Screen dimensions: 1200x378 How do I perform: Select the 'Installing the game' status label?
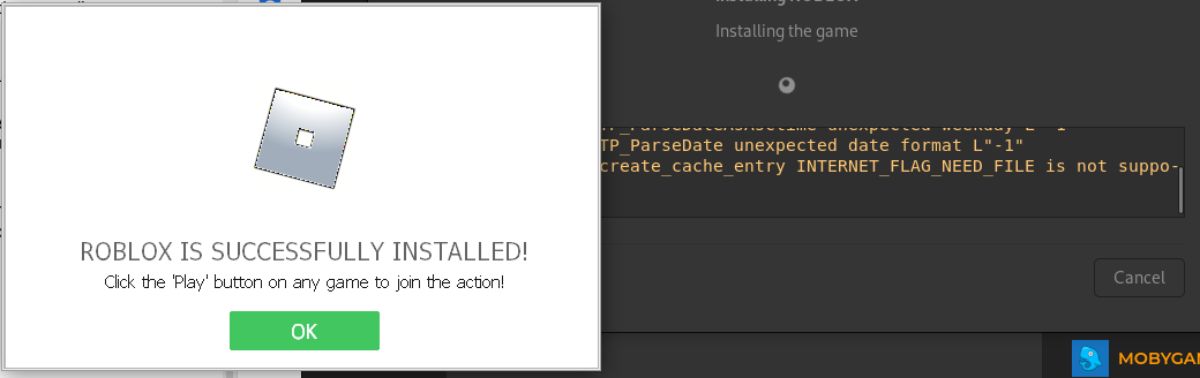coord(786,31)
